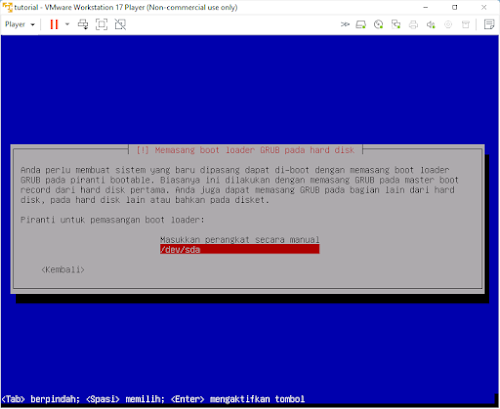Click the USB device icon in toolbar
The width and height of the screenshot is (500, 409).
click(466, 24)
